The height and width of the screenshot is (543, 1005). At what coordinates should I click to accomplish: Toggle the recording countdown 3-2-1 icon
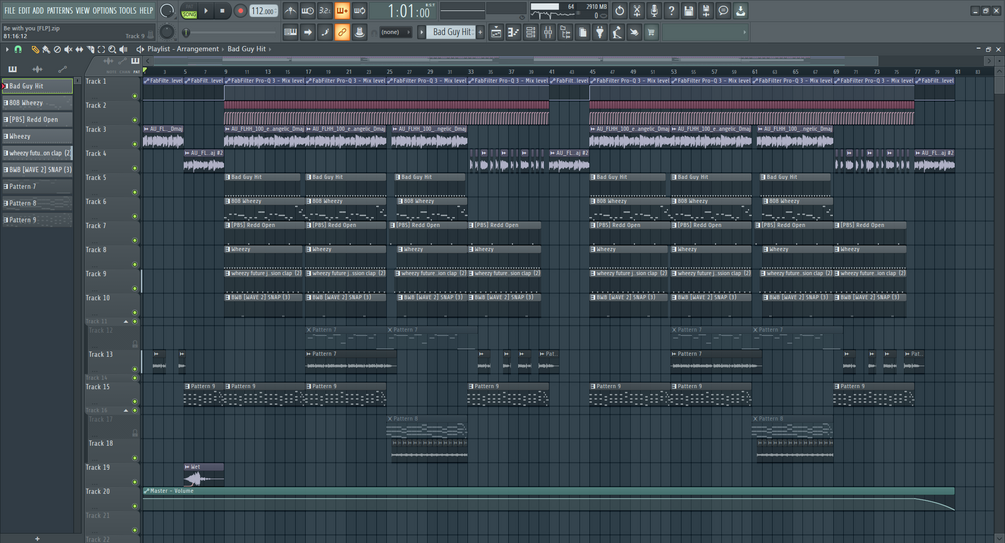[325, 11]
